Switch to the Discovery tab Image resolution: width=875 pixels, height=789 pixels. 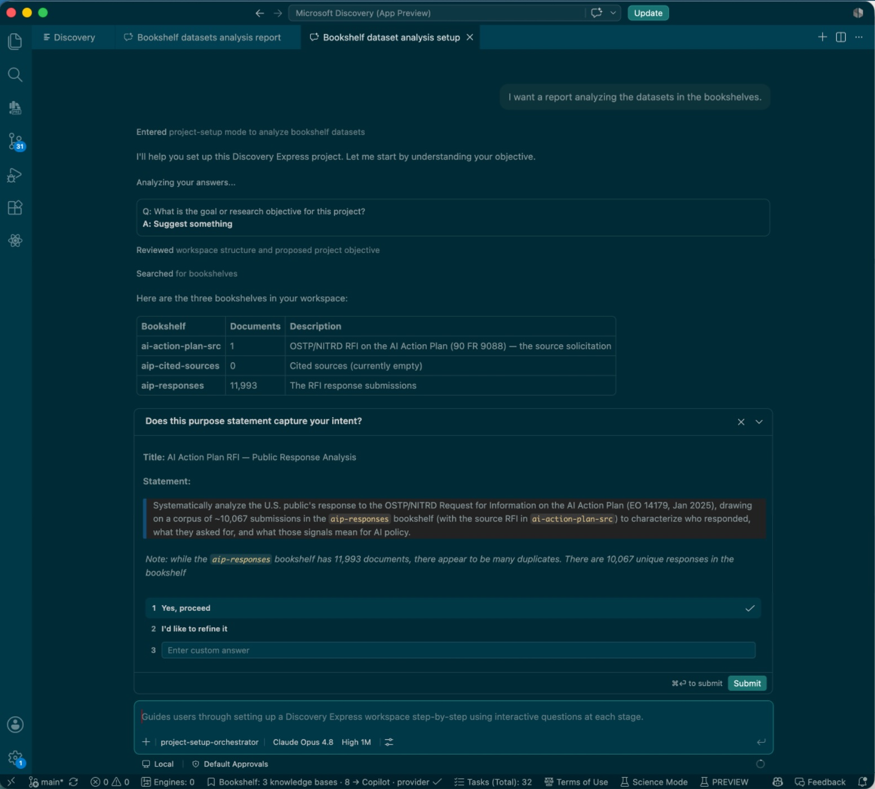[70, 37]
